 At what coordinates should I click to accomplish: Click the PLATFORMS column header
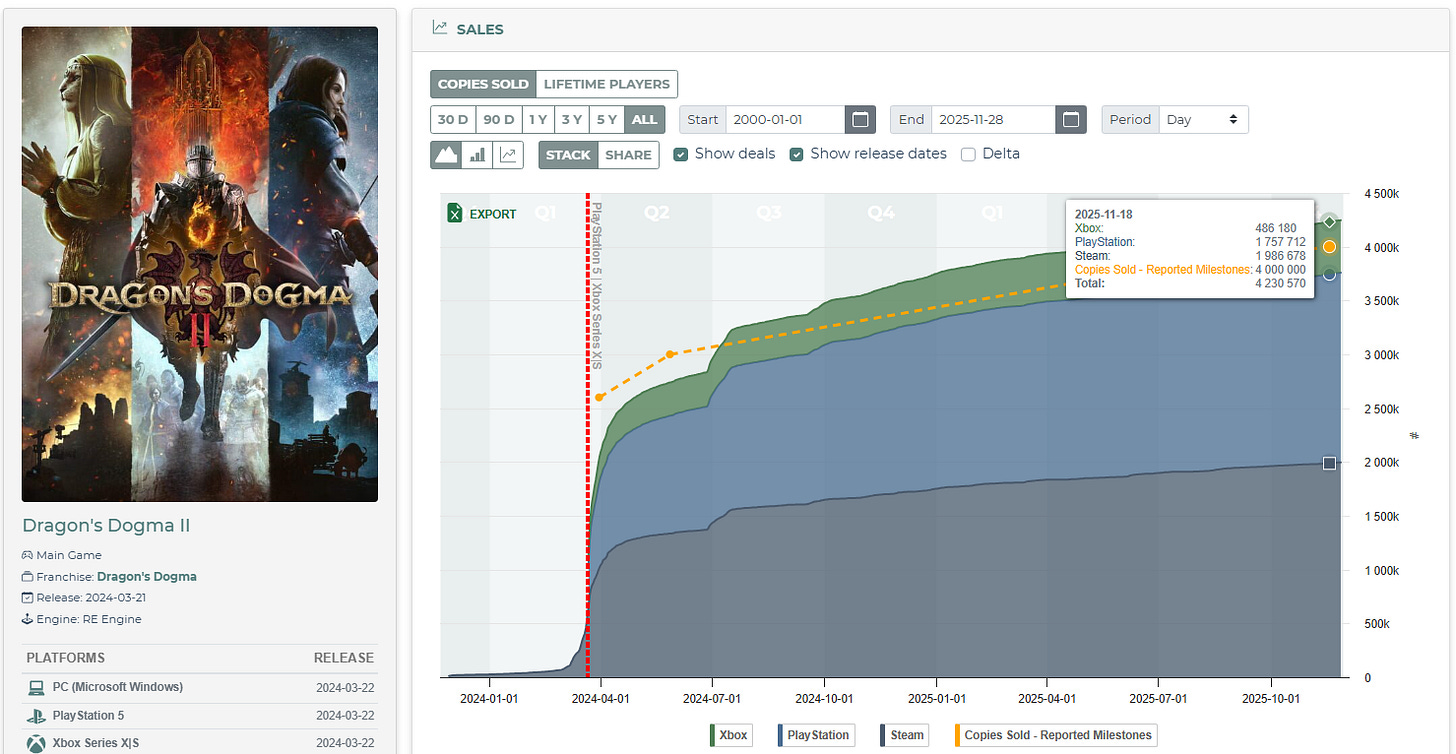pos(66,658)
